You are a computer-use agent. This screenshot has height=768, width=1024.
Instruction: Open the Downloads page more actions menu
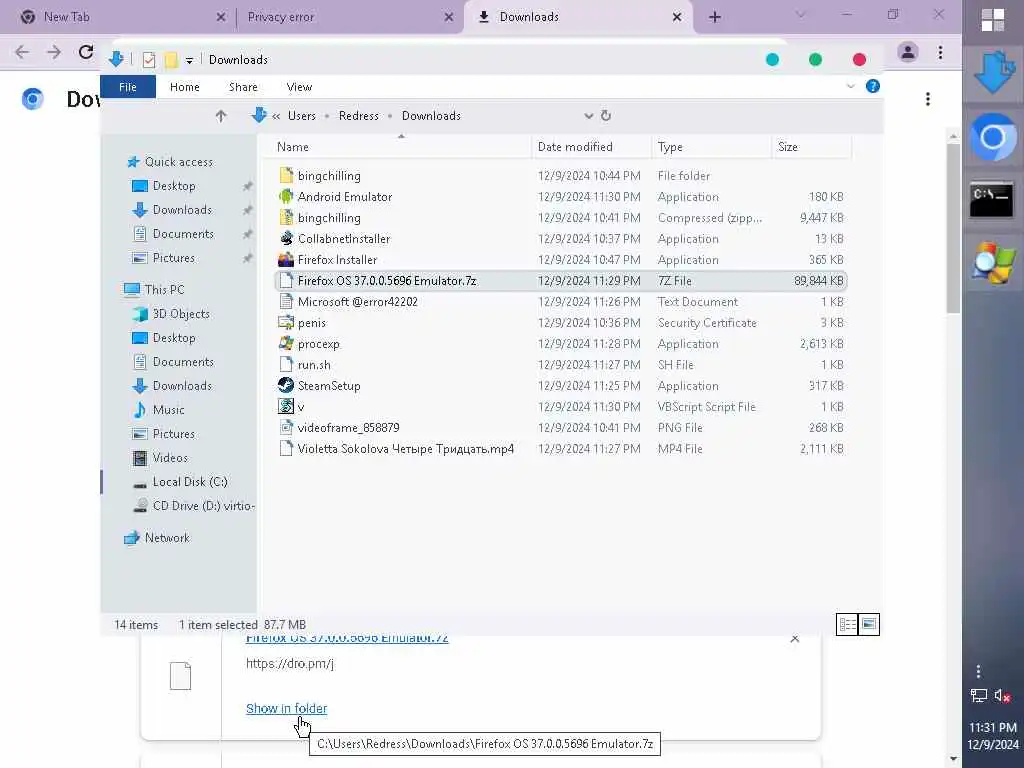928,99
